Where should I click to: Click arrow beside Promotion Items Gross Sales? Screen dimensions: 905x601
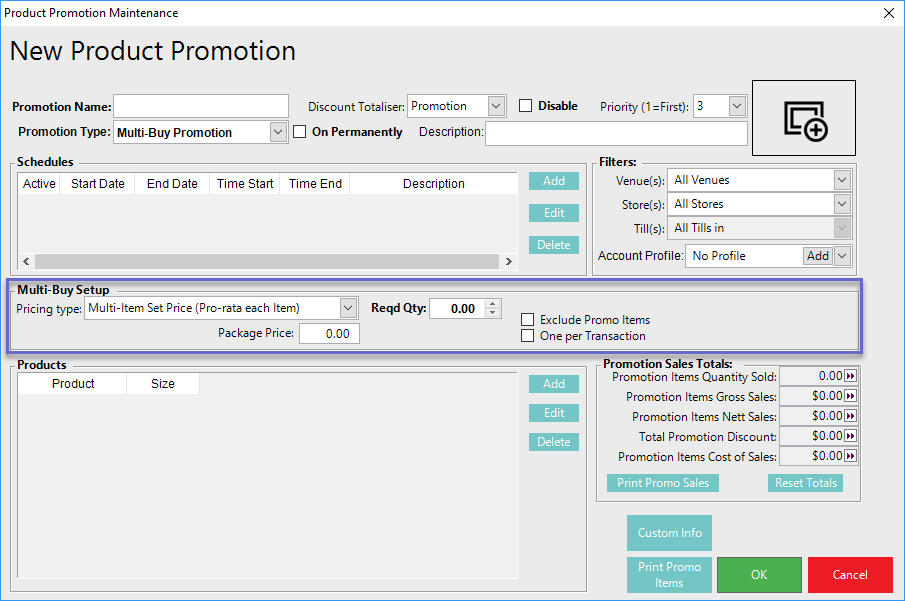[x=851, y=396]
